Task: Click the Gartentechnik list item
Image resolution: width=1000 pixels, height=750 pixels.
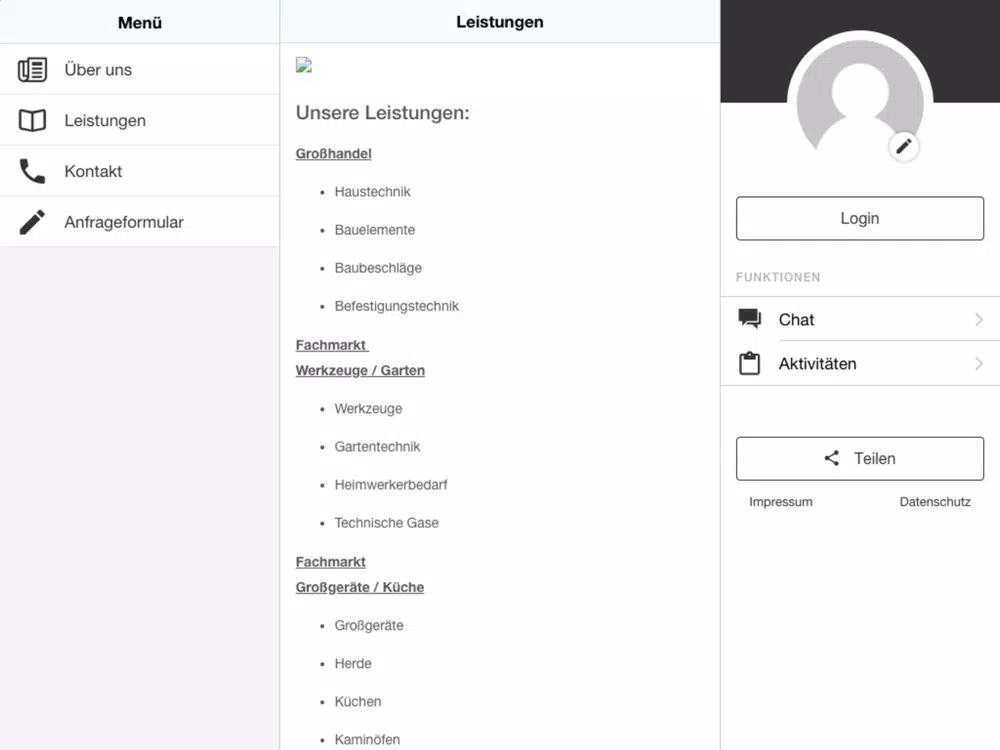Action: pyautogui.click(x=378, y=447)
